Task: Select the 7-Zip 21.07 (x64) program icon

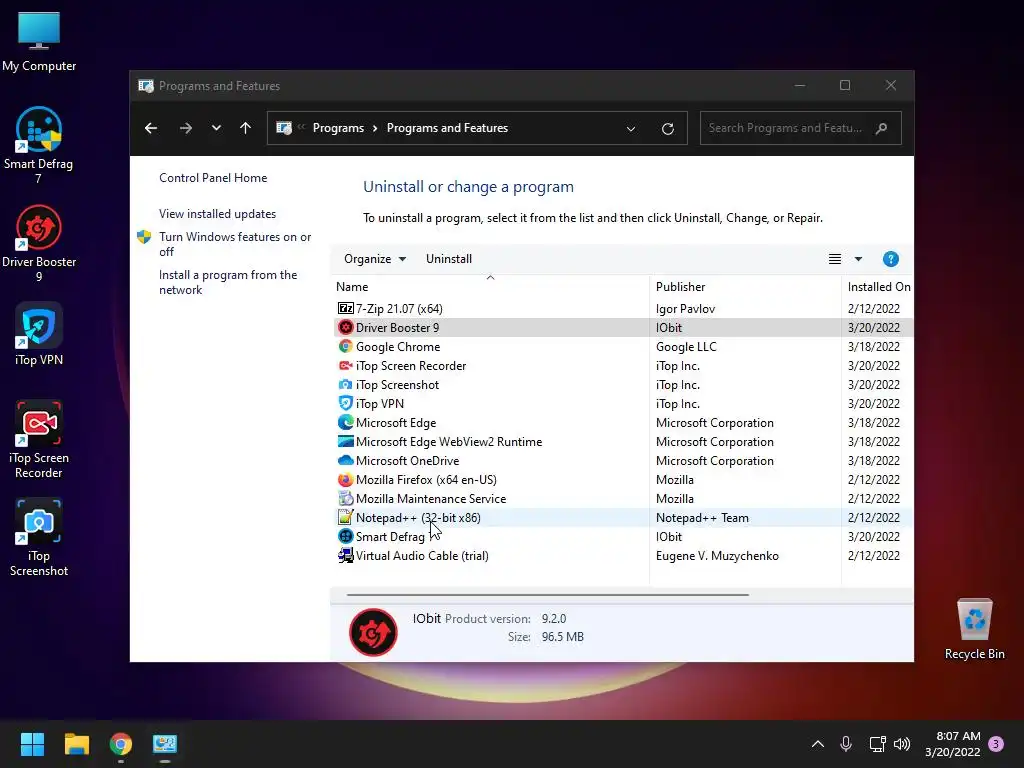Action: point(345,308)
